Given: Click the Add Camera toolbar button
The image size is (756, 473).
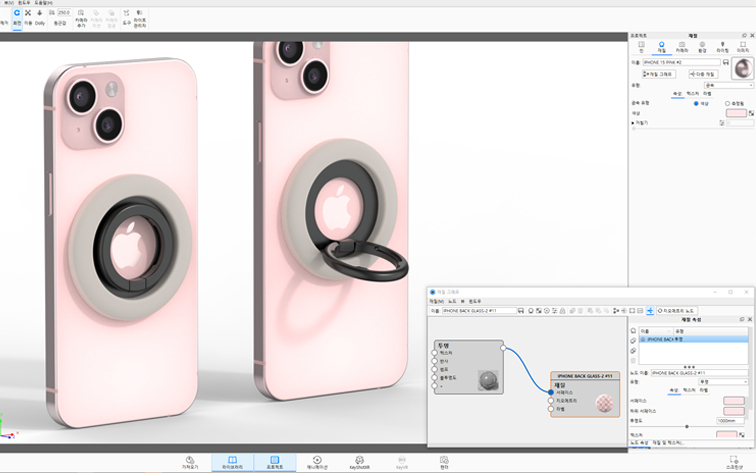Looking at the screenshot, I should (x=81, y=18).
